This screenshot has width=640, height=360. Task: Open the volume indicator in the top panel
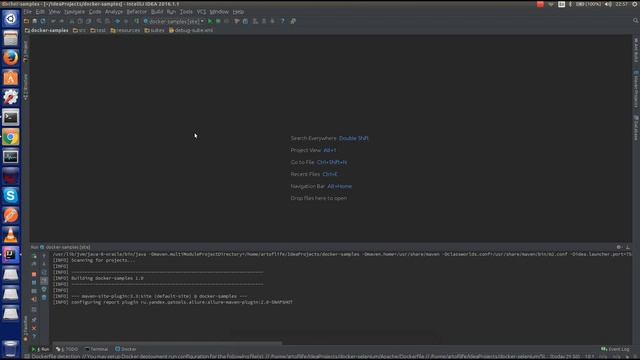click(608, 4)
